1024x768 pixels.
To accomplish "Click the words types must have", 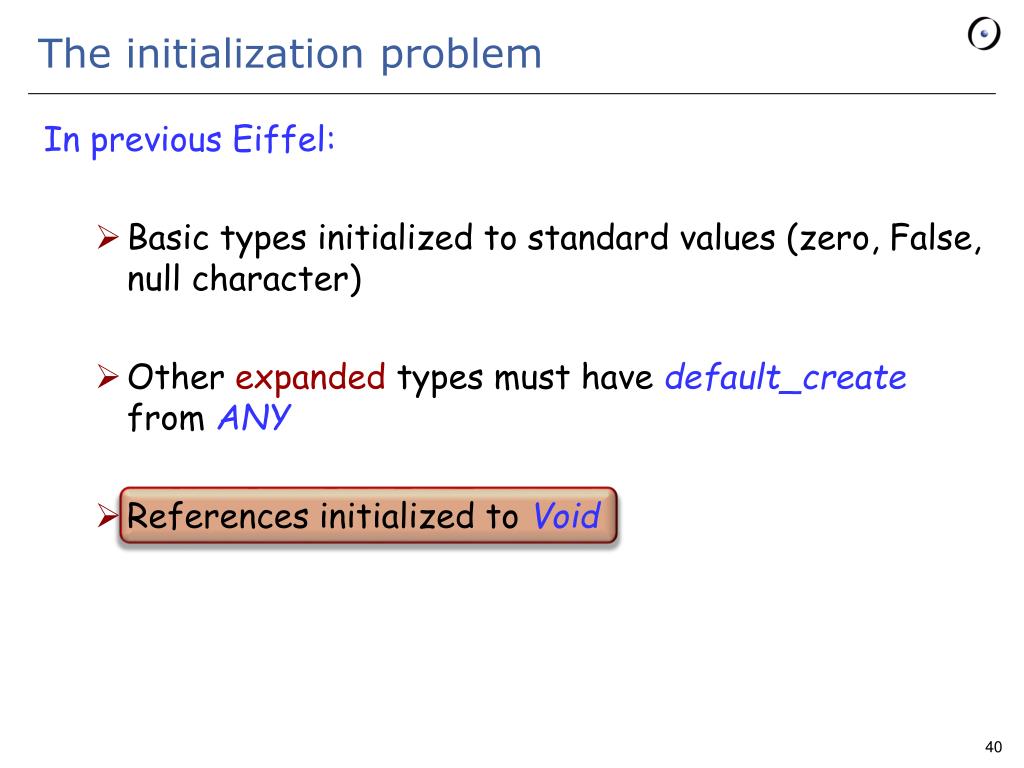I will [x=525, y=378].
